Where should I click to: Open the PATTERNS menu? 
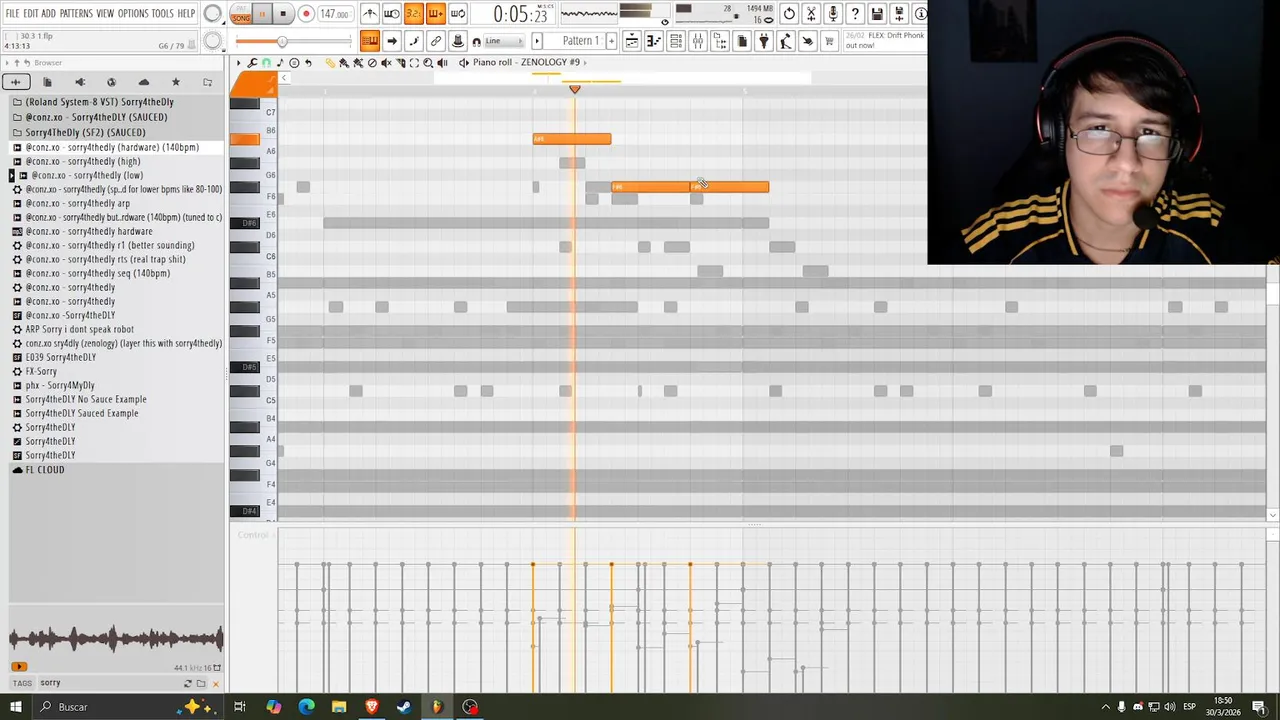pyautogui.click(x=76, y=13)
